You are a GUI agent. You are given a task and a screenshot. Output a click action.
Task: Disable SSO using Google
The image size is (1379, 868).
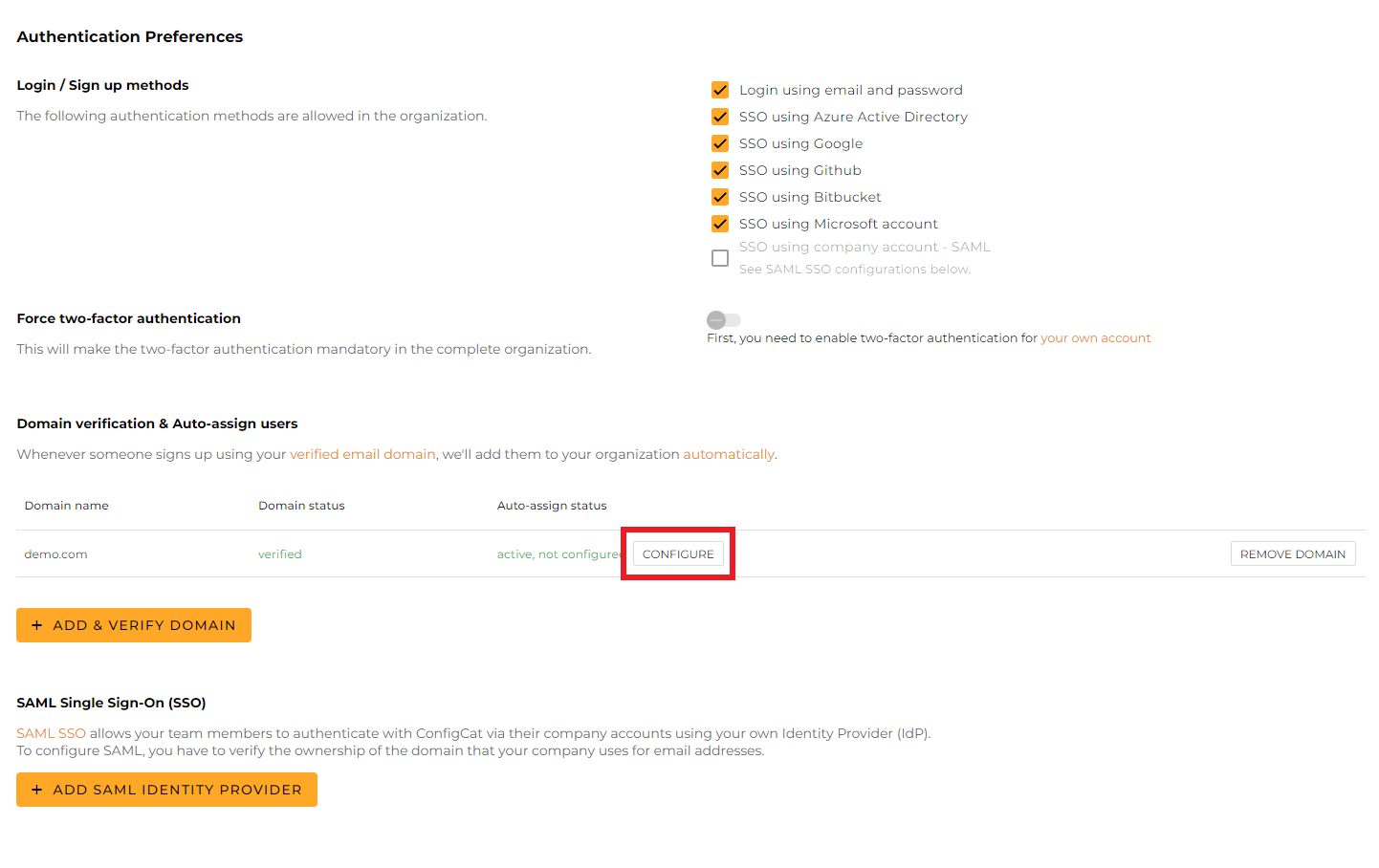pyautogui.click(x=720, y=143)
